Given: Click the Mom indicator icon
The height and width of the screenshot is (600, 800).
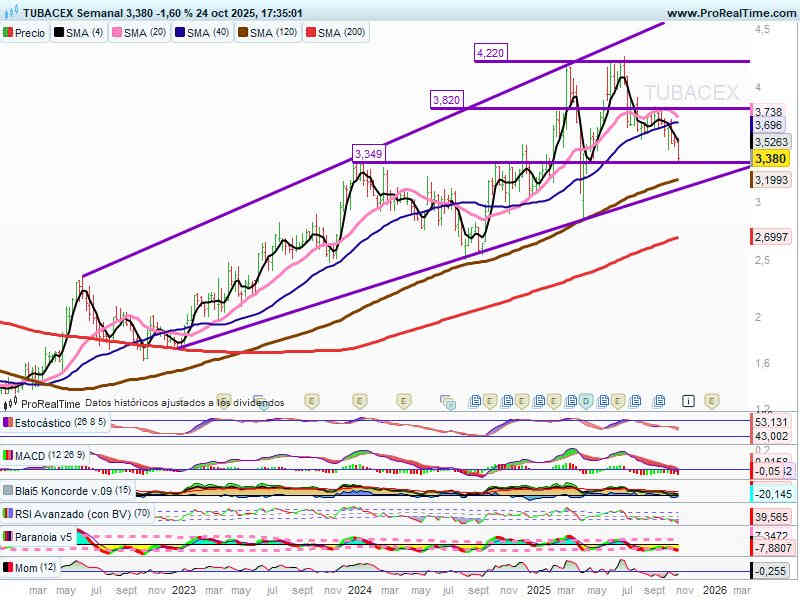Looking at the screenshot, I should coord(7,568).
